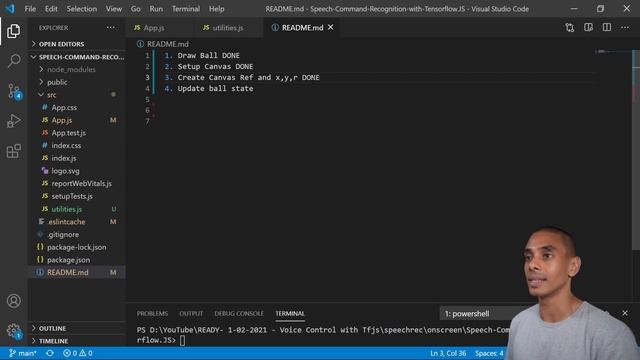Click the Synchronize Changes status icon
Image resolution: width=640 pixels, height=360 pixels.
point(50,353)
